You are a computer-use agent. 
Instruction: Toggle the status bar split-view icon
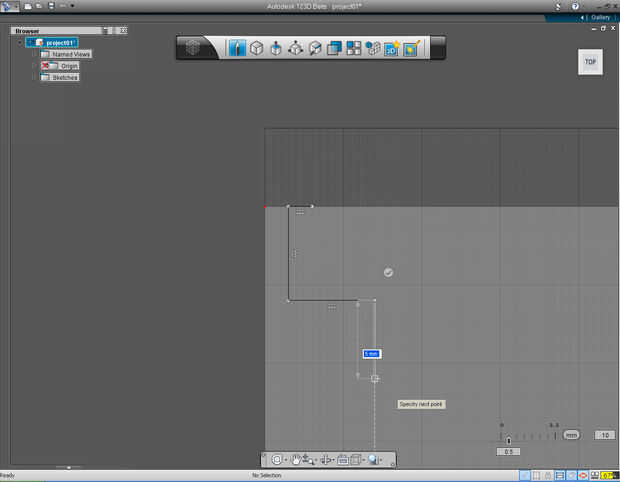coord(594,475)
